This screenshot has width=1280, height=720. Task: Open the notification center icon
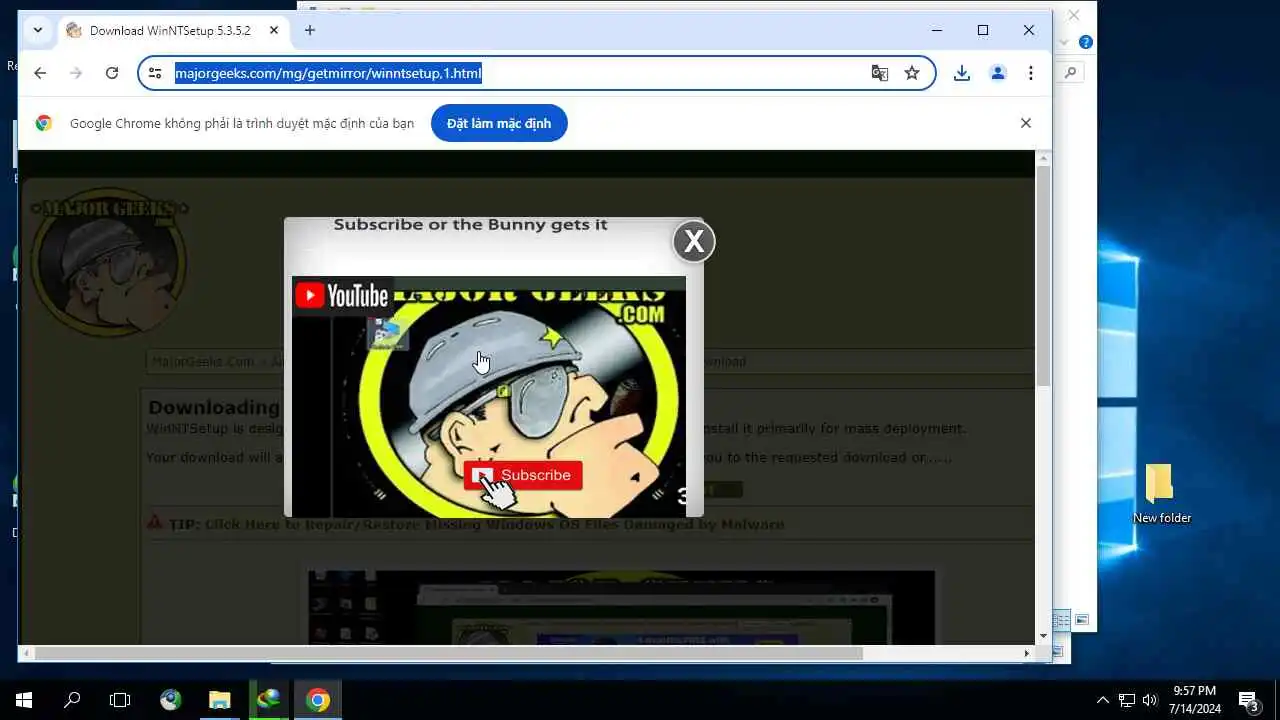1248,700
